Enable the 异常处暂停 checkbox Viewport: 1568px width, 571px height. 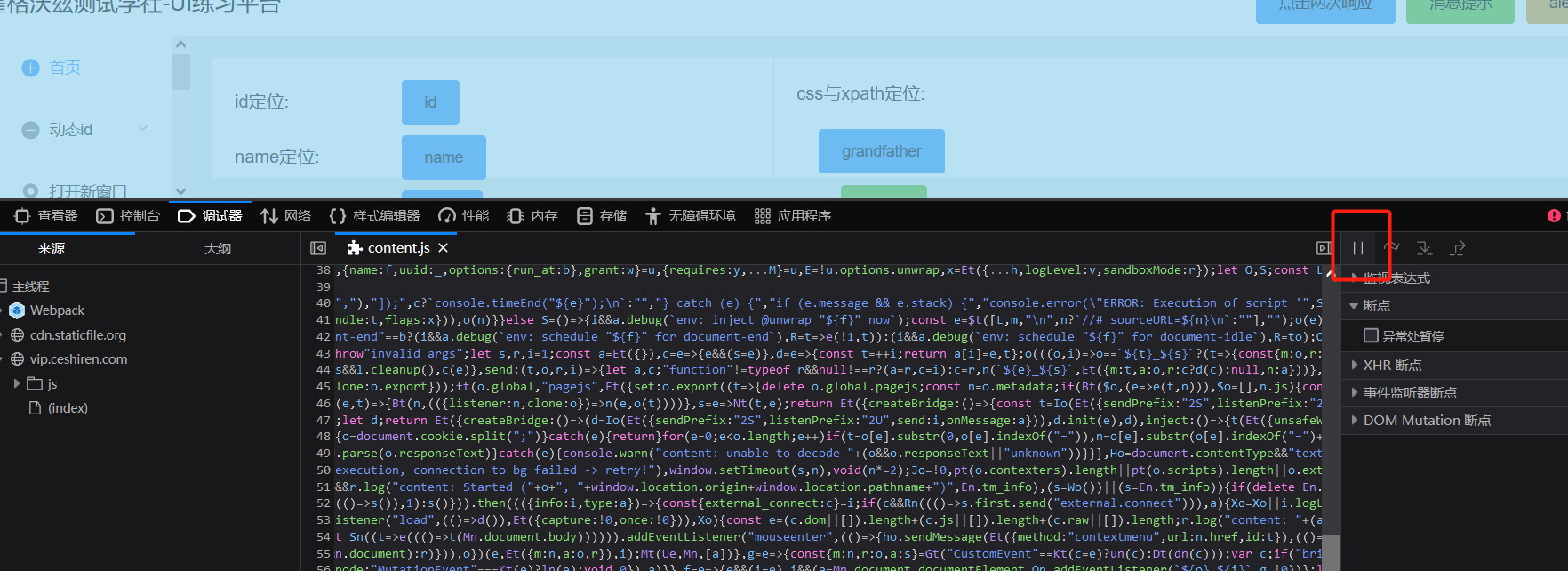pyautogui.click(x=1371, y=335)
